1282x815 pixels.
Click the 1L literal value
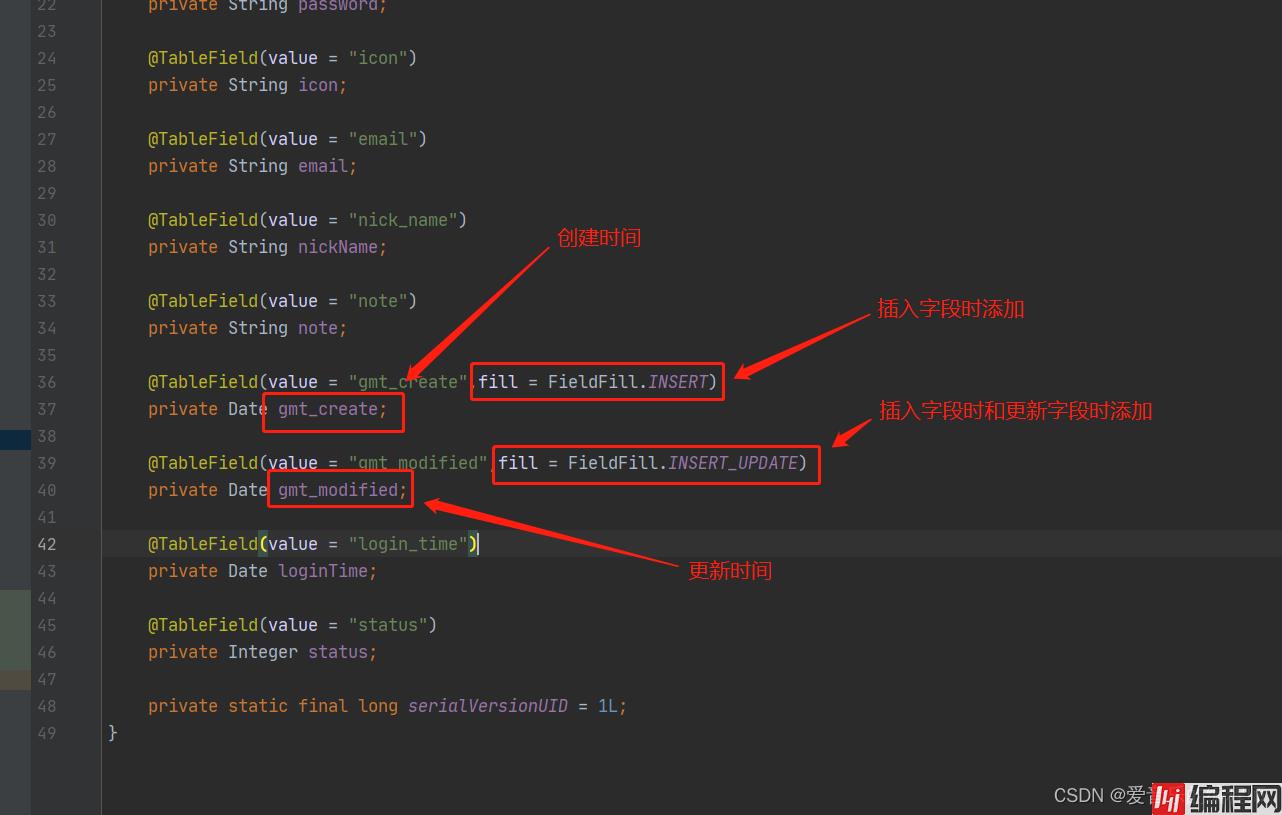(608, 706)
